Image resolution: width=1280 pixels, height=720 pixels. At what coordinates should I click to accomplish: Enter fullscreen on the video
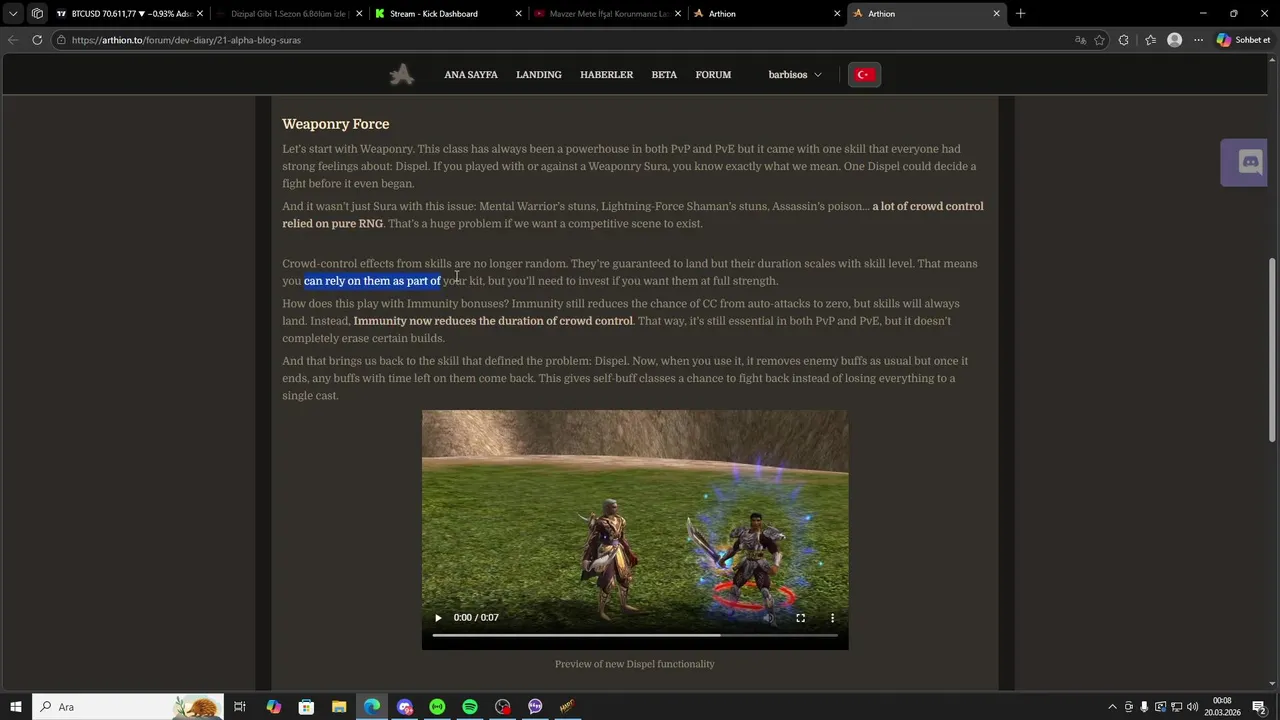(x=800, y=618)
